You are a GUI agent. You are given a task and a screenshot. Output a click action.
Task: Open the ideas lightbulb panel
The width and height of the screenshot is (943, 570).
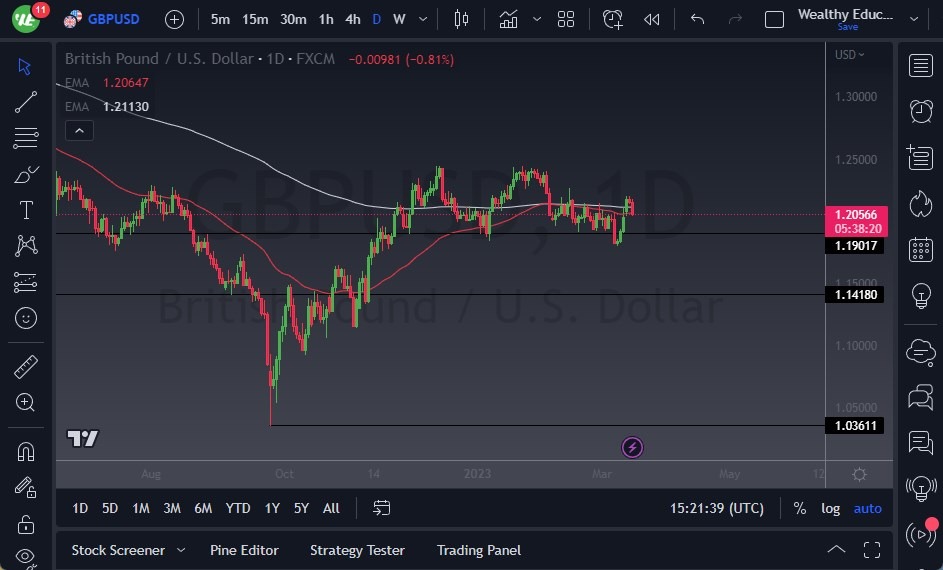[x=920, y=296]
